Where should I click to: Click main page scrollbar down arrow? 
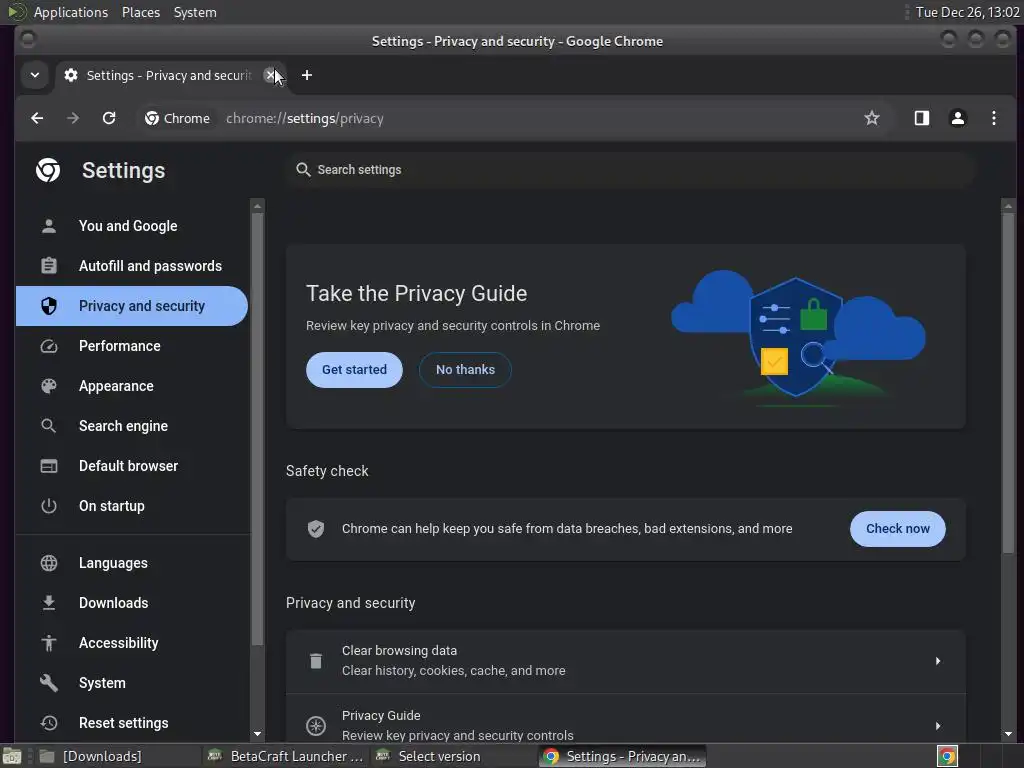click(x=1008, y=734)
